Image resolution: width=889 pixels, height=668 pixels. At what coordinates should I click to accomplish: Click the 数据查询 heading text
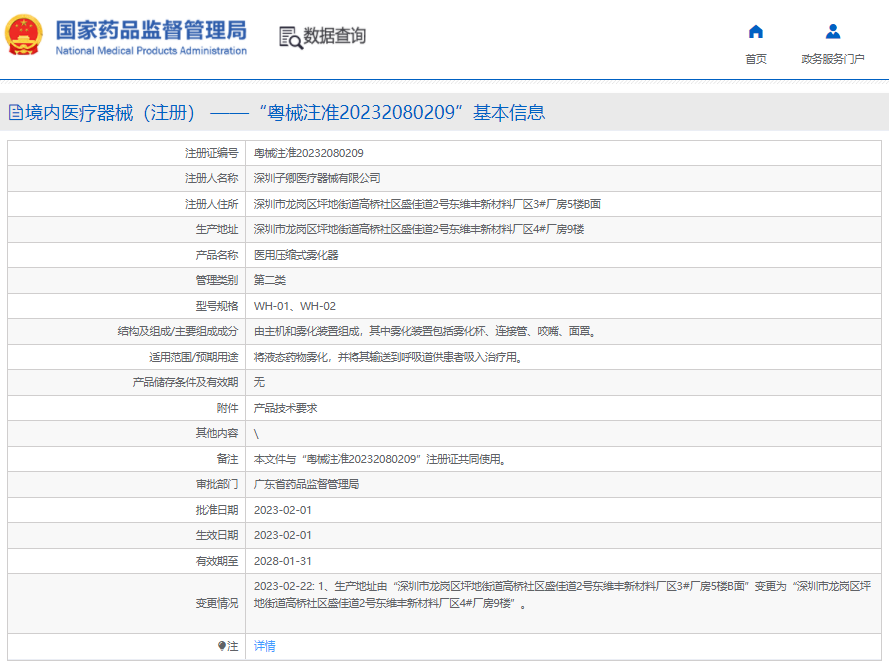click(335, 36)
